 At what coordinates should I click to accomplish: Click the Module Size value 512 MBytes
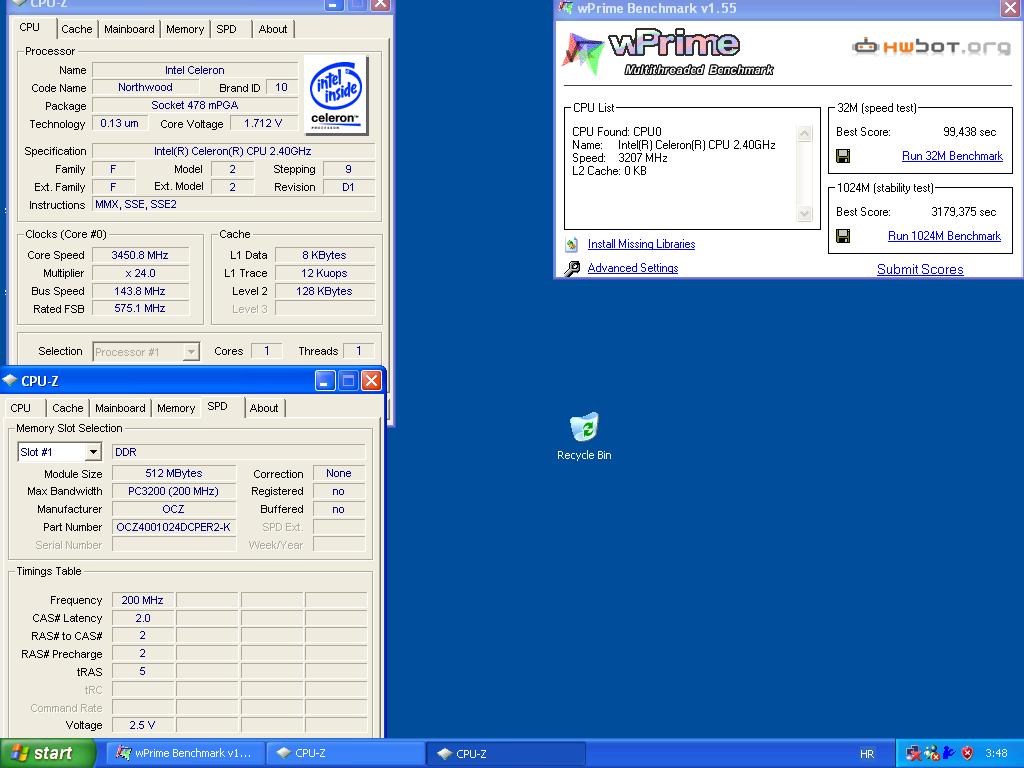[x=174, y=473]
